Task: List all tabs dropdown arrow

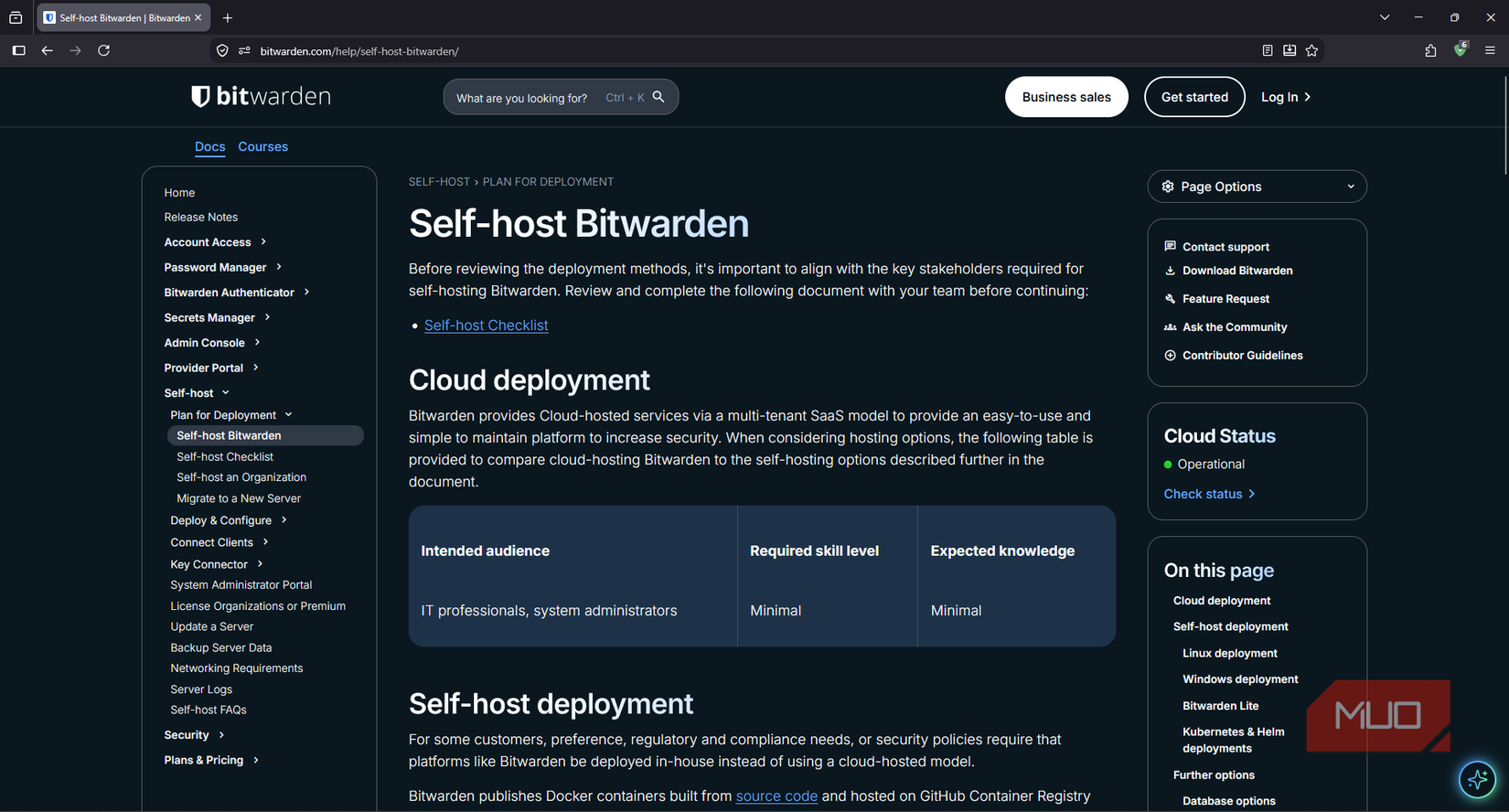Action: coord(1385,17)
